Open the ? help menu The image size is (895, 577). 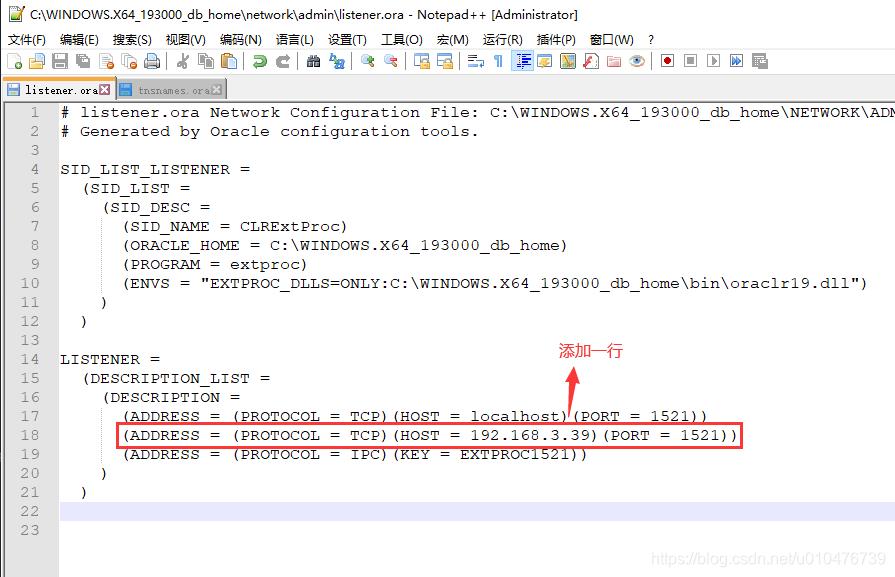point(651,39)
